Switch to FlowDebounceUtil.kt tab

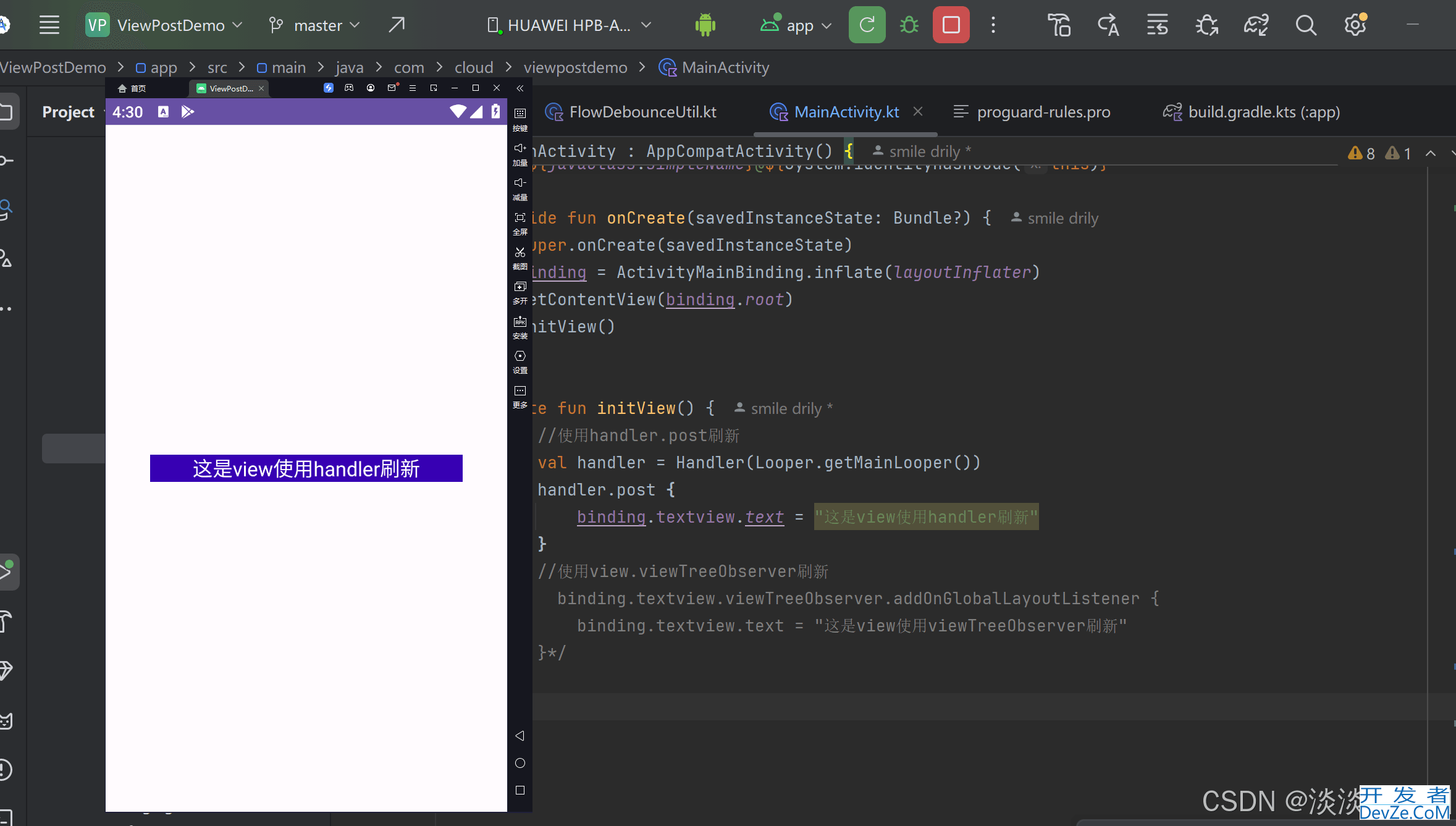pyautogui.click(x=631, y=112)
